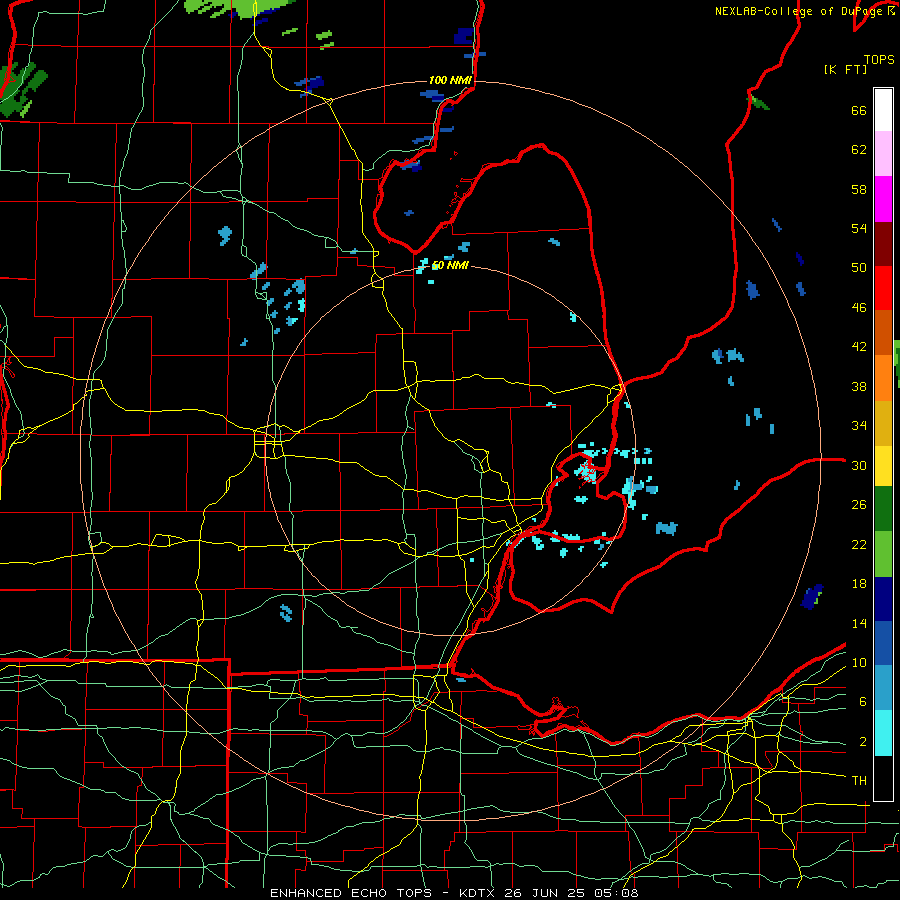This screenshot has width=900, height=900.
Task: Click the "42" legend value
Action: [859, 347]
